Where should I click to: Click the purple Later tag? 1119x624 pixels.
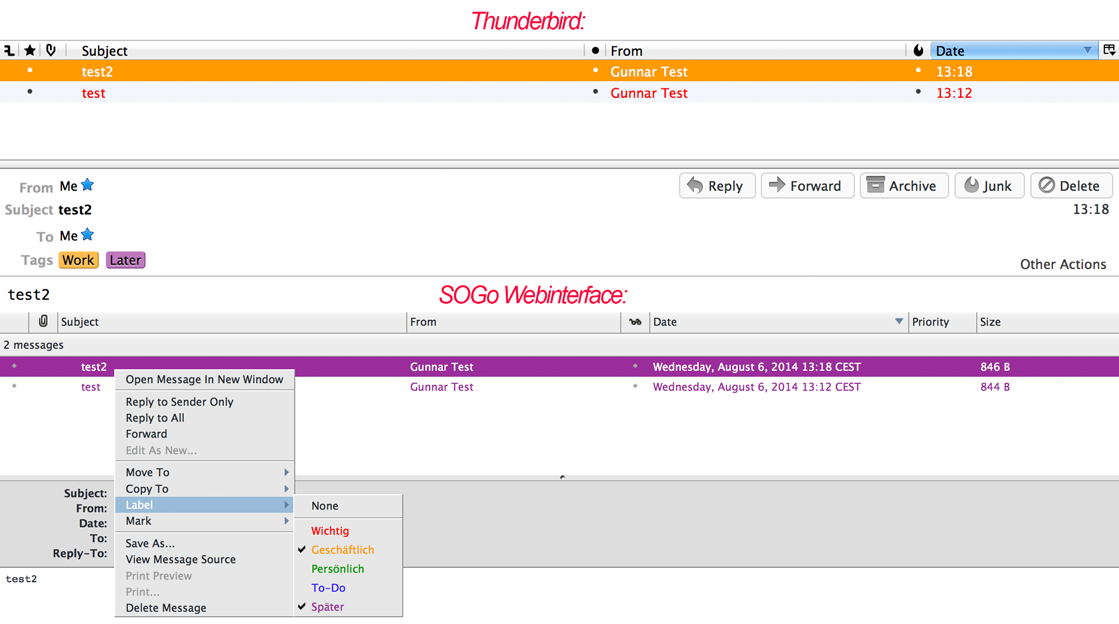point(125,260)
